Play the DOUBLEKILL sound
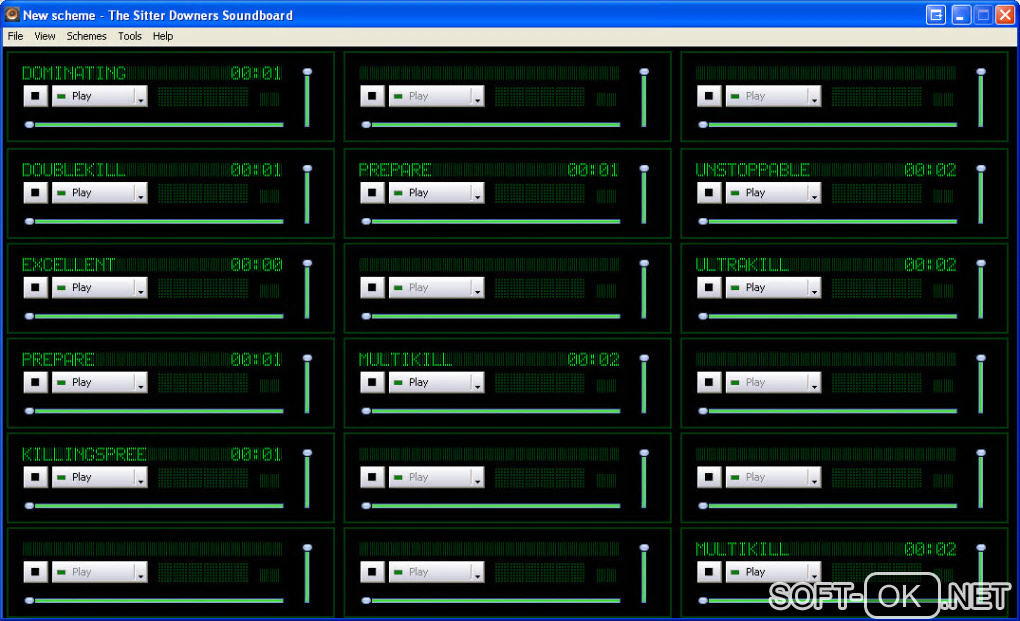1020x621 pixels. (93, 192)
